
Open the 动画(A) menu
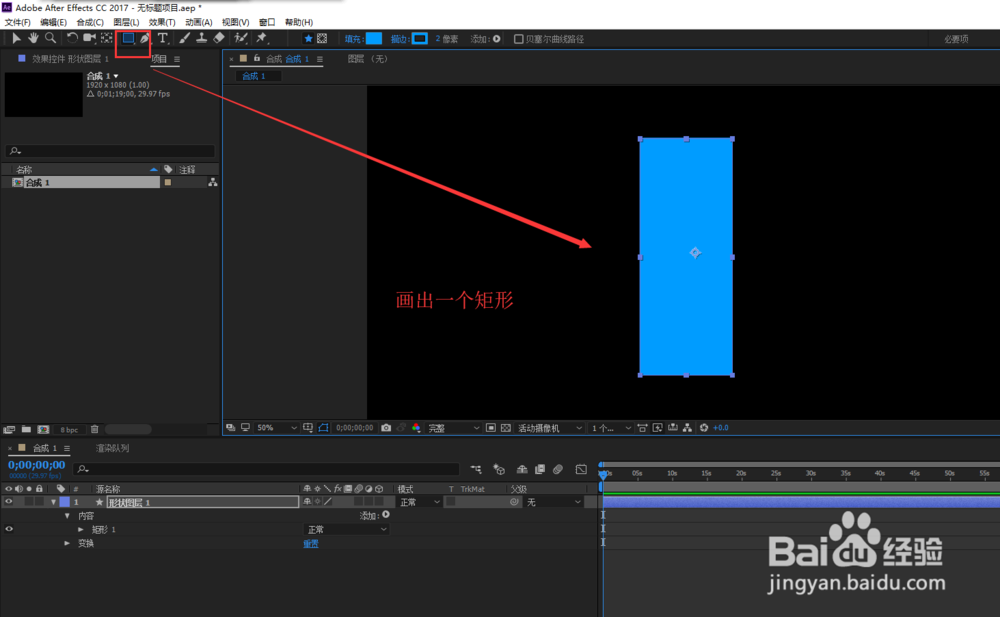(x=198, y=22)
